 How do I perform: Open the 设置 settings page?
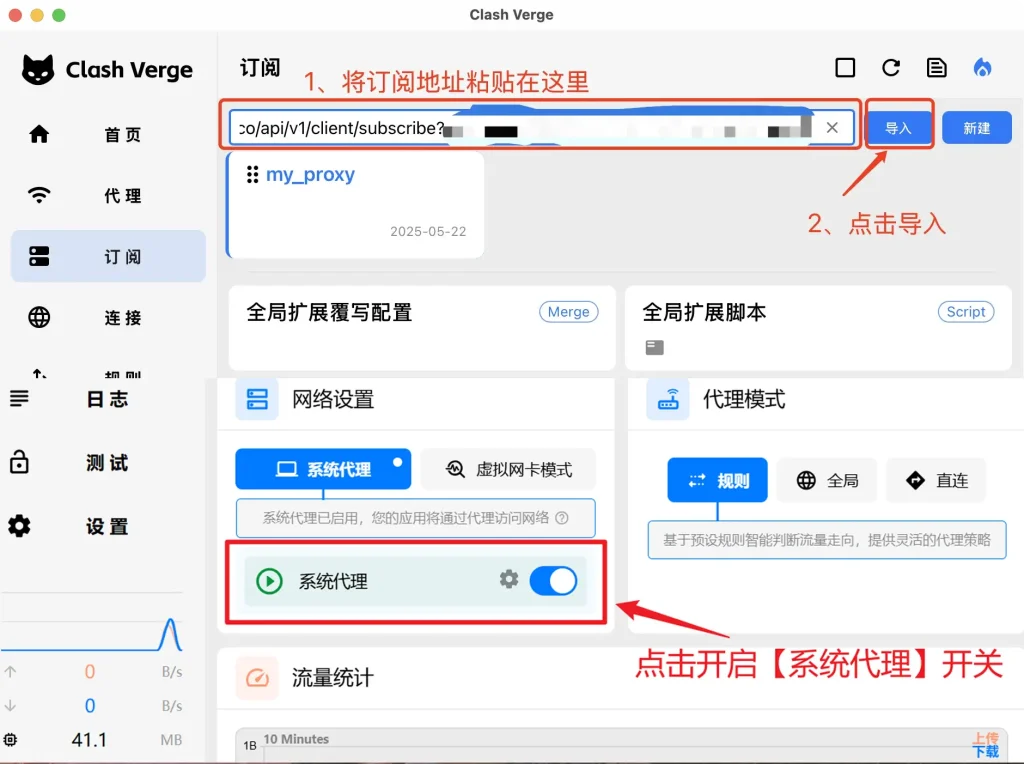click(108, 526)
